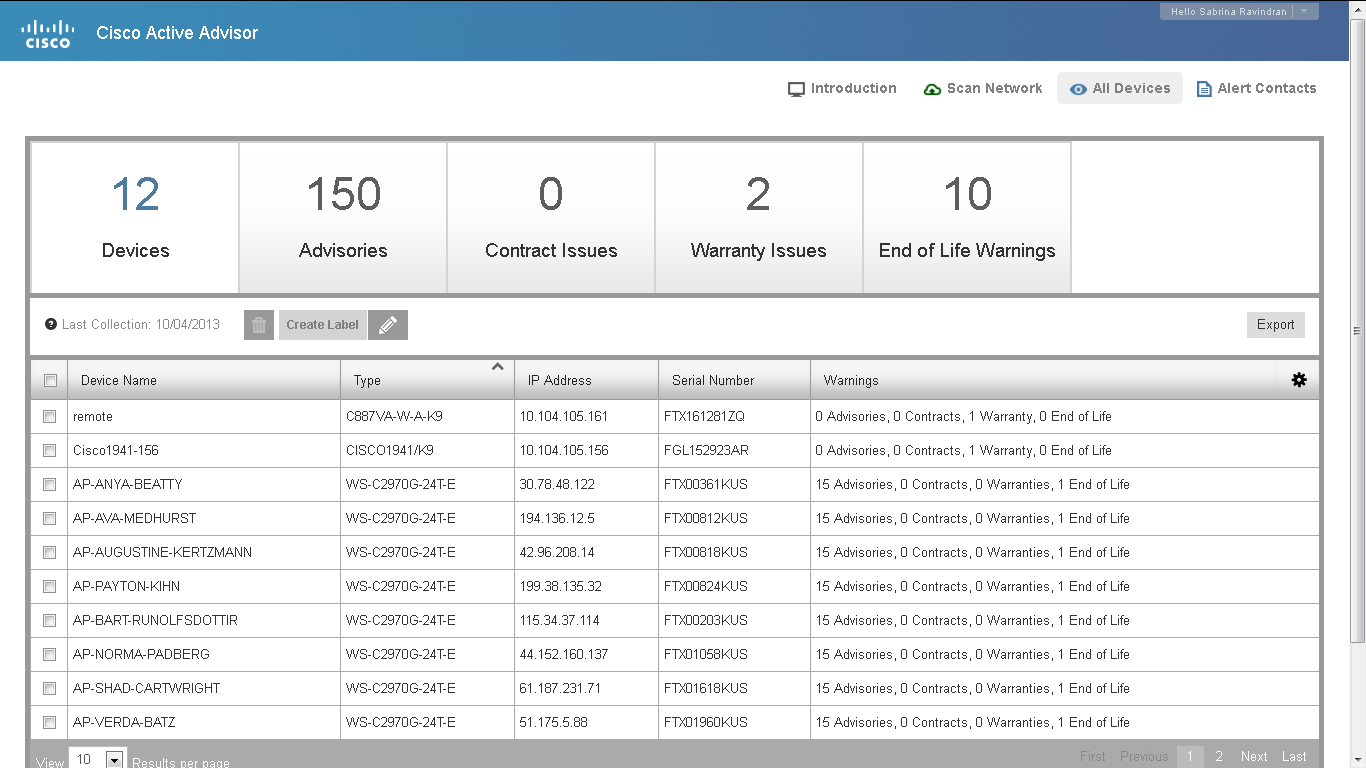Click the Introduction monitor icon

pyautogui.click(x=796, y=89)
